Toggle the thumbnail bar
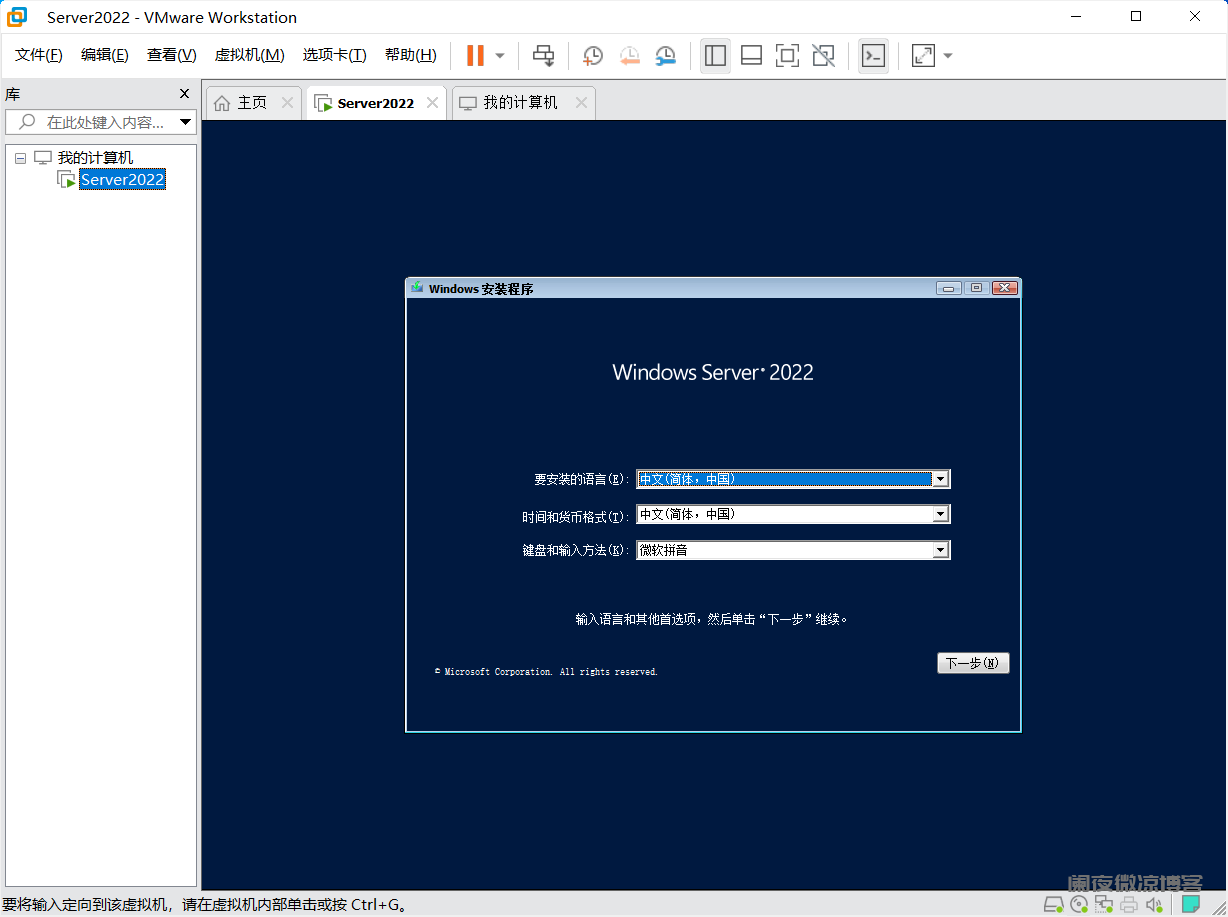 click(751, 55)
